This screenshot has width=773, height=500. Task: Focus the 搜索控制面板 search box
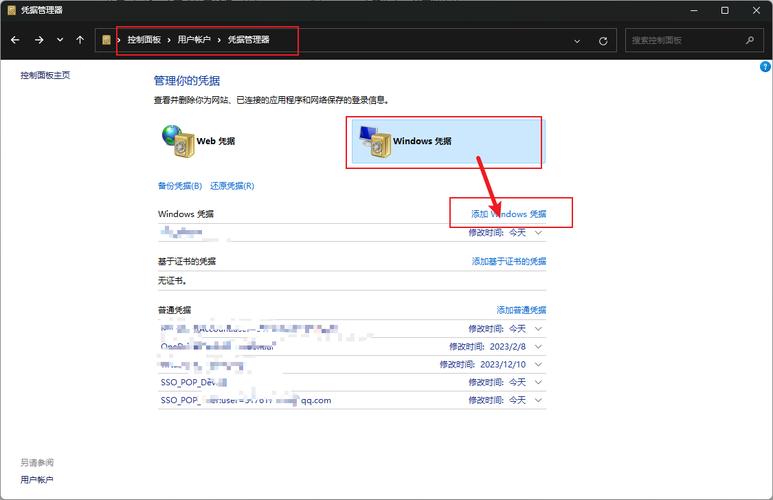click(x=694, y=40)
